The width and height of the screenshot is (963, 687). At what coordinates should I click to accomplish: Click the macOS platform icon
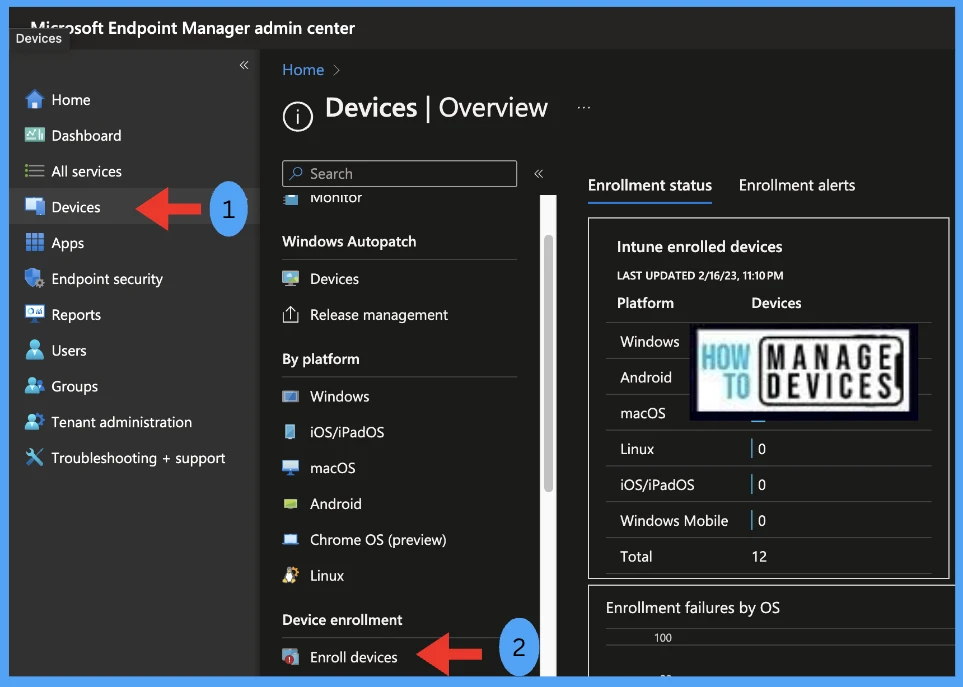pyautogui.click(x=290, y=468)
